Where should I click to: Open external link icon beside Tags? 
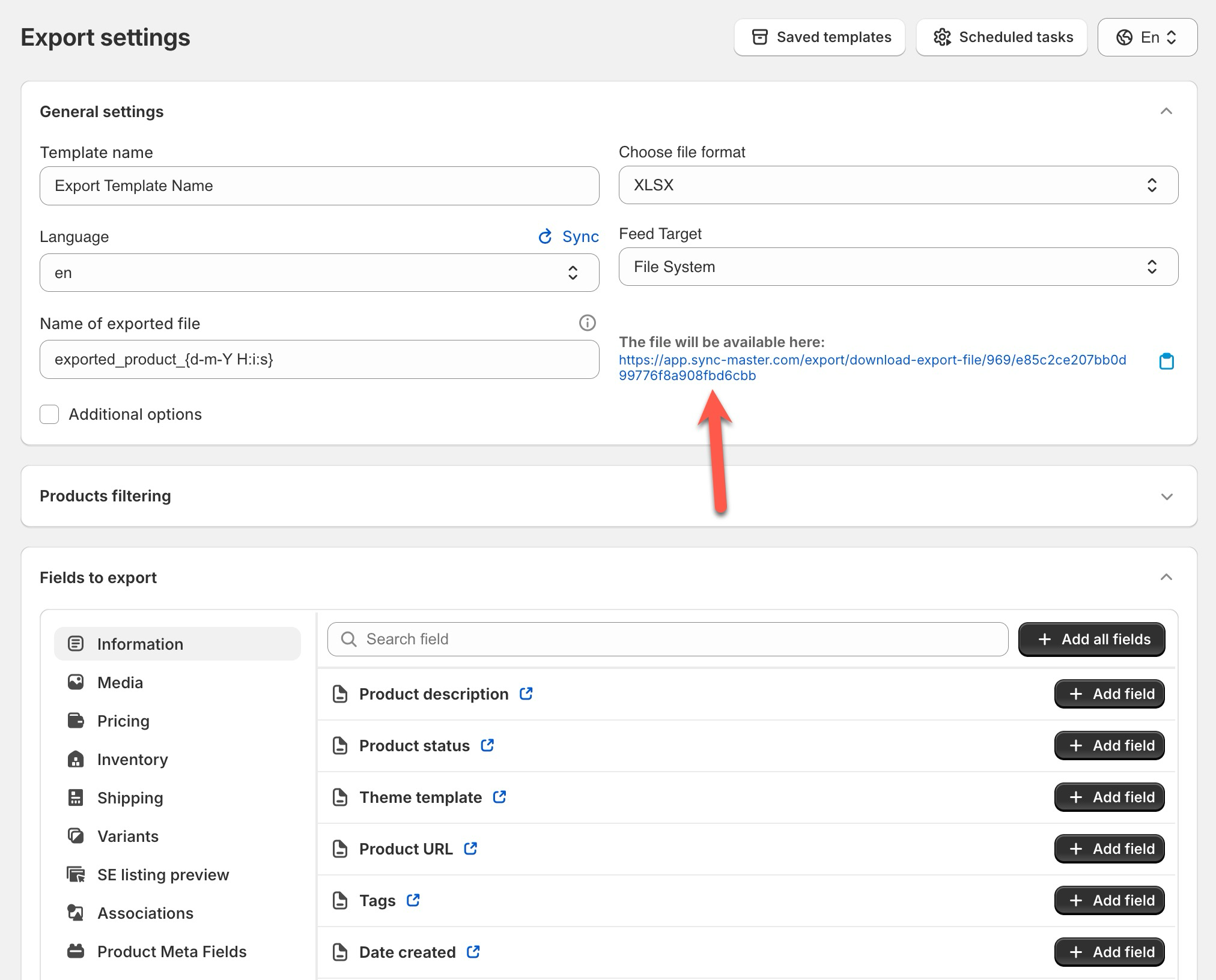click(x=413, y=900)
